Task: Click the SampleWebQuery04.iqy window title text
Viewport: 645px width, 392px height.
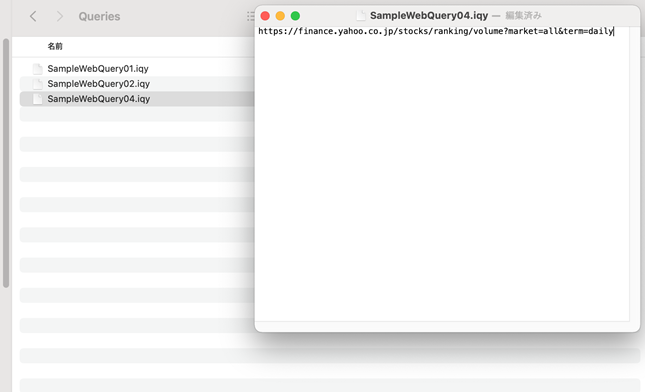Action: click(x=429, y=16)
